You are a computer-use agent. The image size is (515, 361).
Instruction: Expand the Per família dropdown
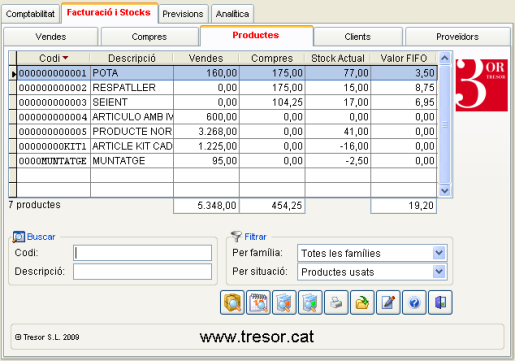439,253
